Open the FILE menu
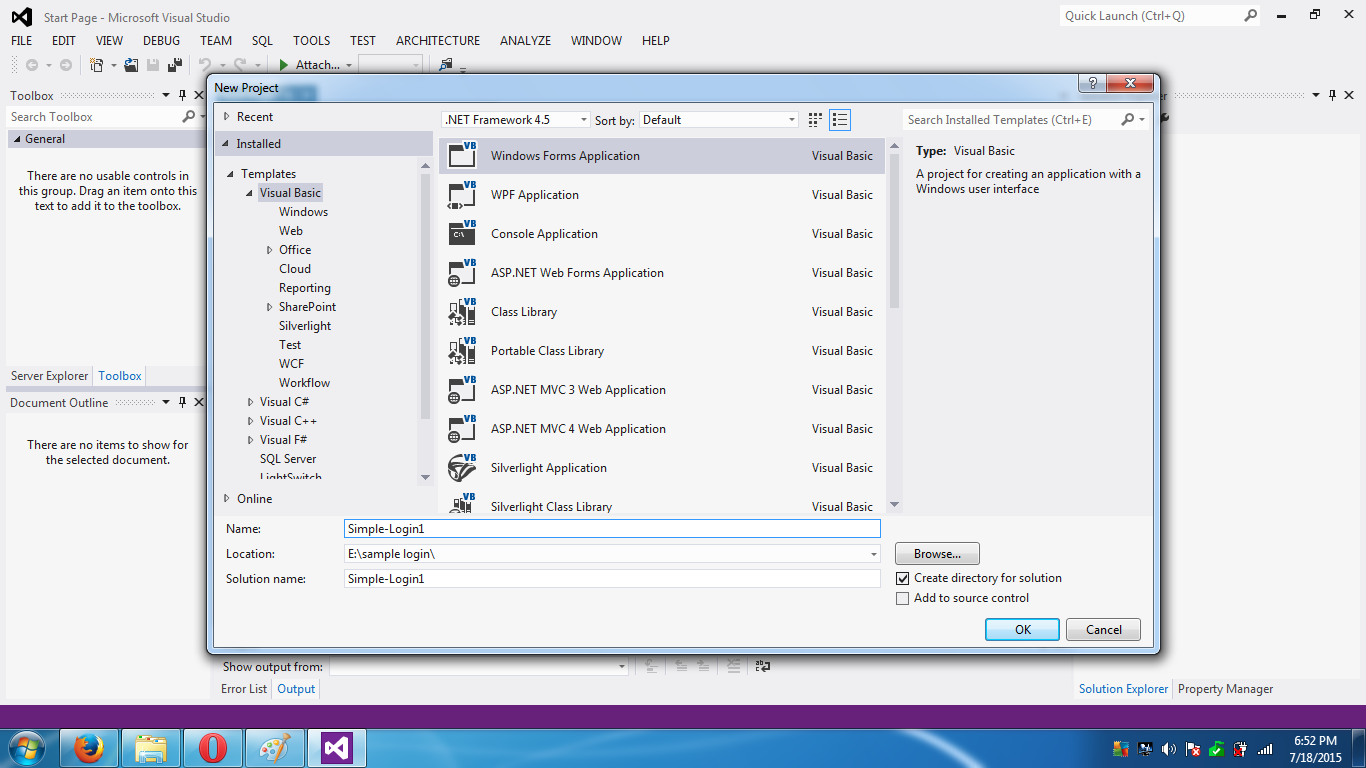1366x768 pixels. pos(22,41)
